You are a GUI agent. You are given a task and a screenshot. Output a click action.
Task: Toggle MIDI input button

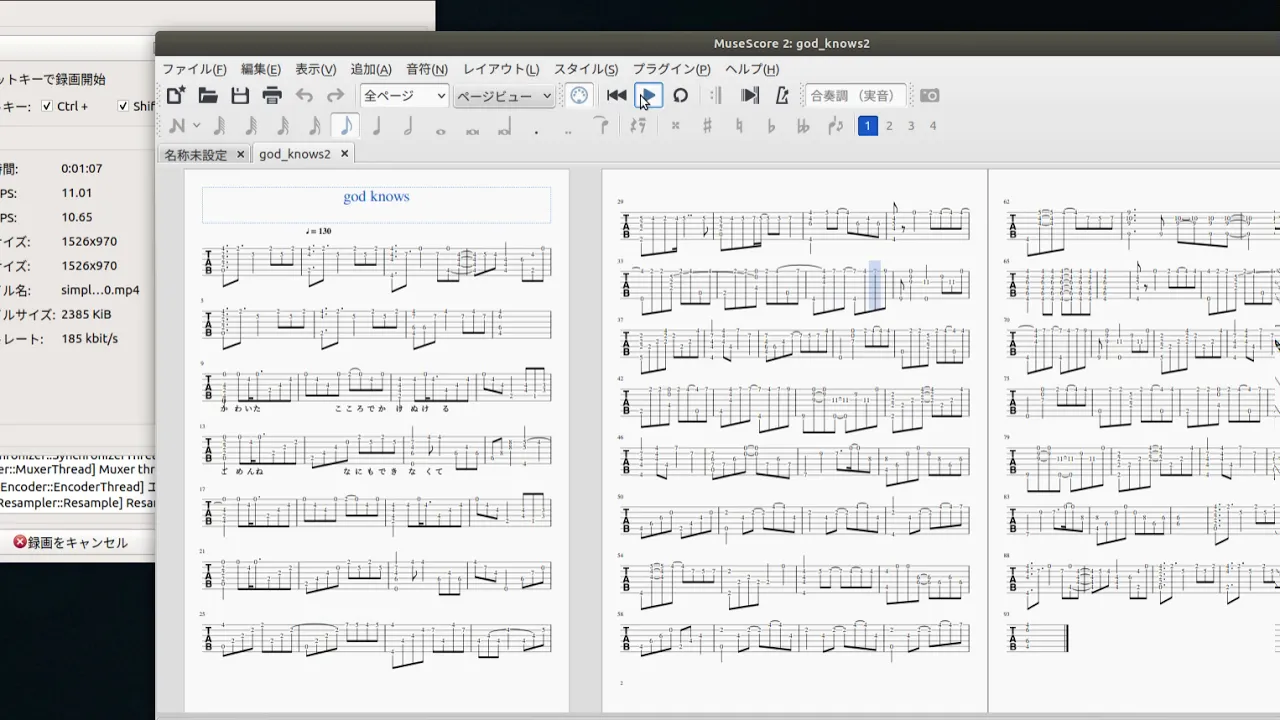[579, 96]
